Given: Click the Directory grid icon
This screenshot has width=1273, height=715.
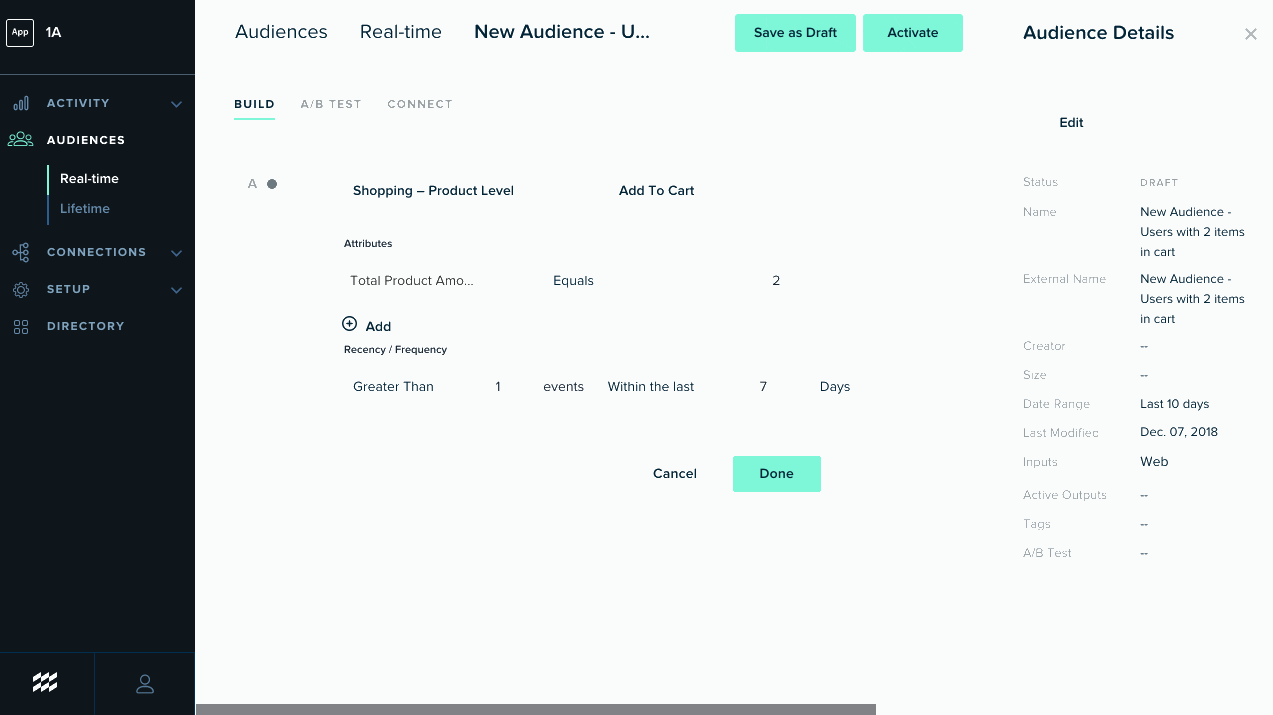Looking at the screenshot, I should click(21, 326).
